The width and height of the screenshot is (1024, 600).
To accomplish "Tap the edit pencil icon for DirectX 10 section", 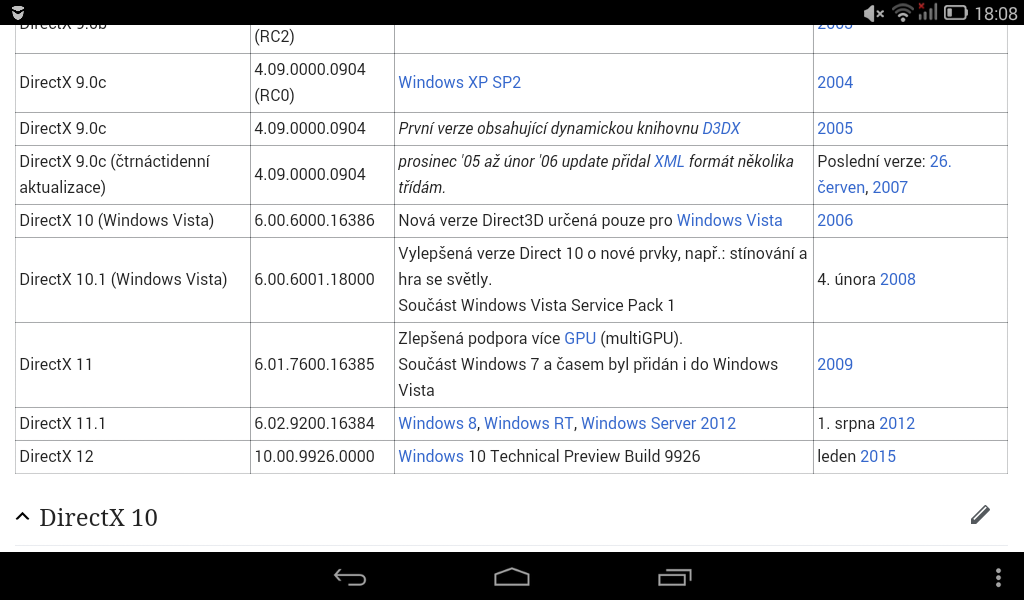I will coord(980,515).
